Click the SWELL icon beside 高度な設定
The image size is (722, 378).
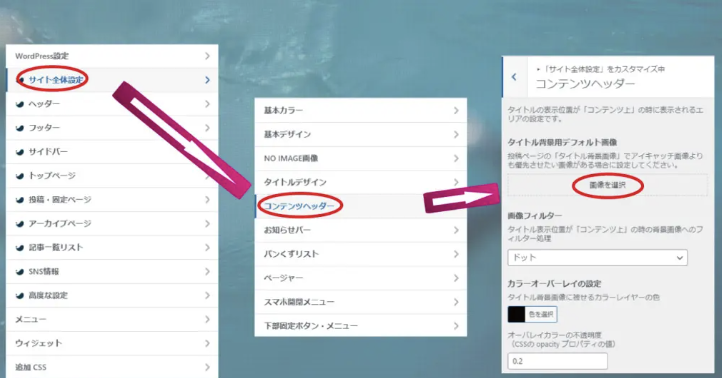tap(20, 296)
